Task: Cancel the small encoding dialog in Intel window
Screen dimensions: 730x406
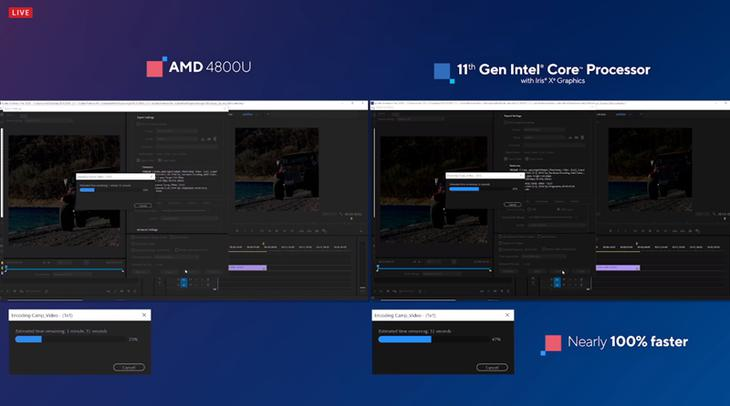Action: point(512,204)
